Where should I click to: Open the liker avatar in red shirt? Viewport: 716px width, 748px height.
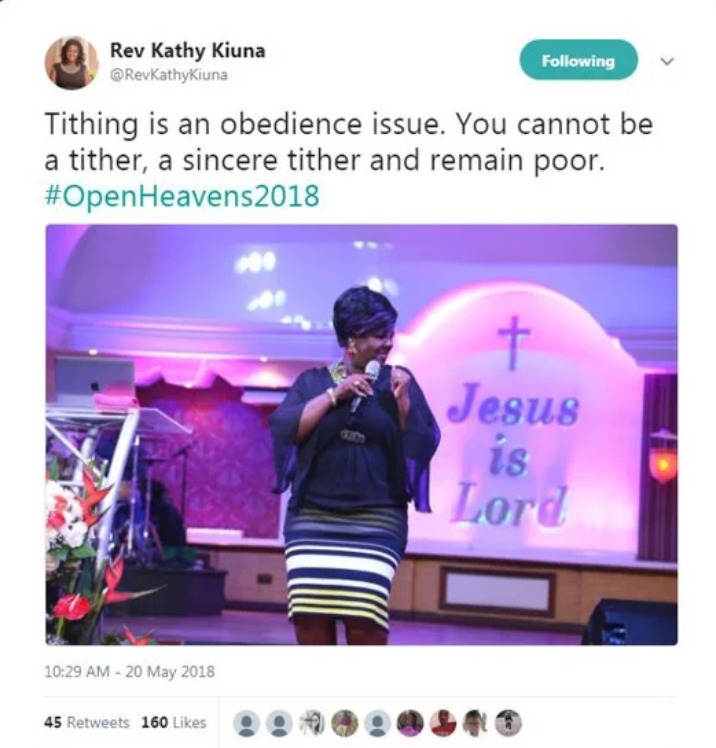(443, 723)
